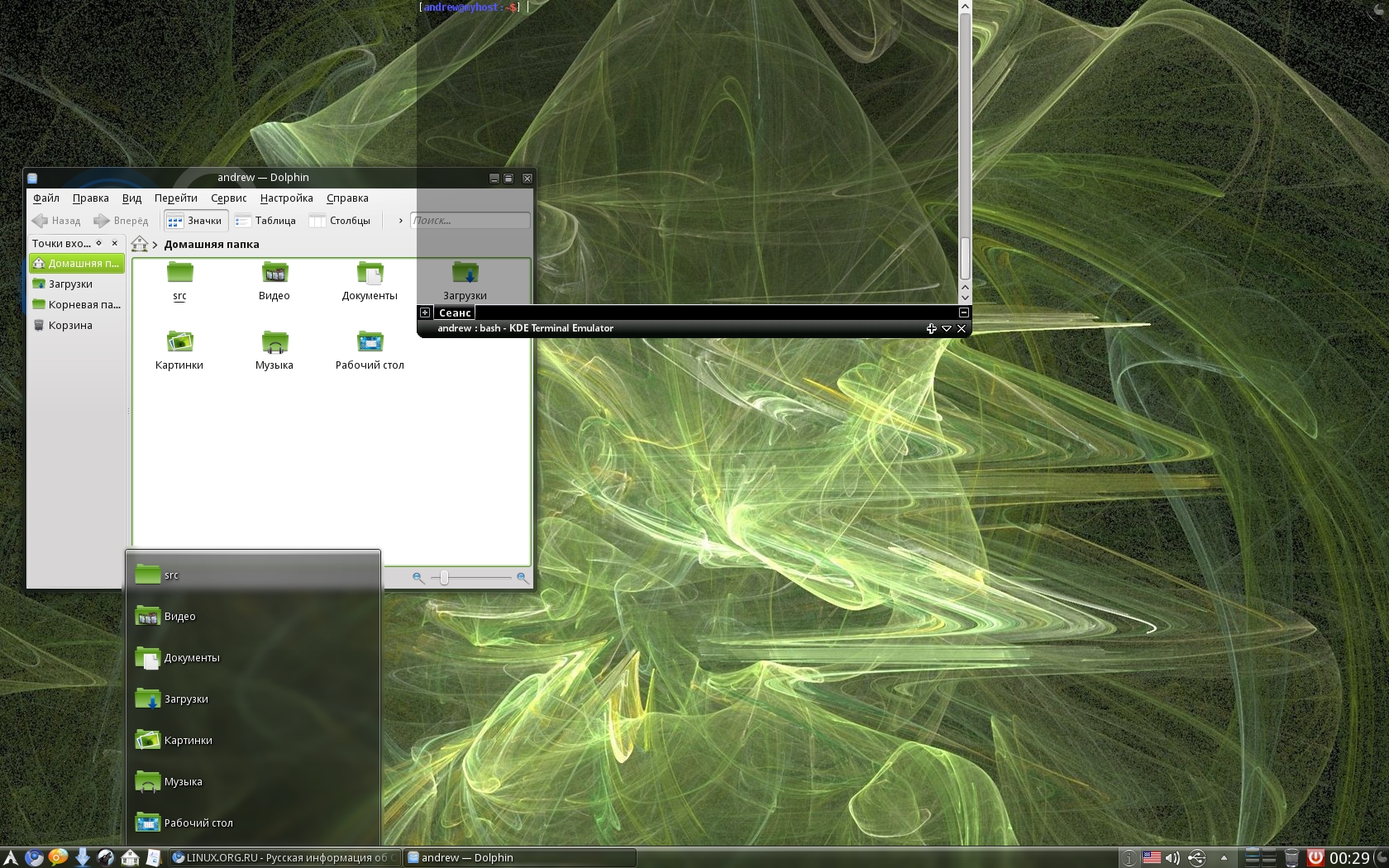Select Домашняя папка in Places panel
The image size is (1389, 868).
tap(76, 264)
